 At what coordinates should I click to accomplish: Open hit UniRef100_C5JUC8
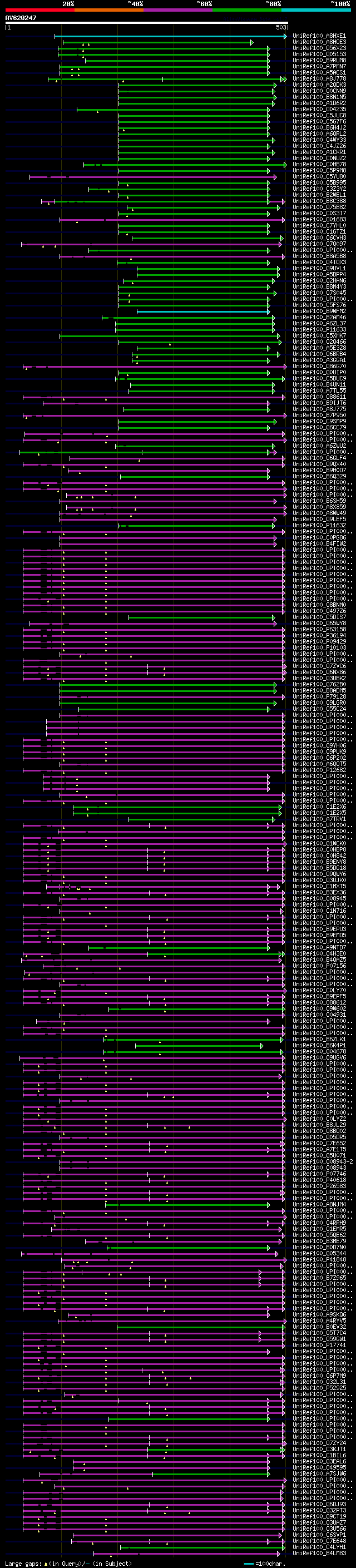tap(319, 116)
